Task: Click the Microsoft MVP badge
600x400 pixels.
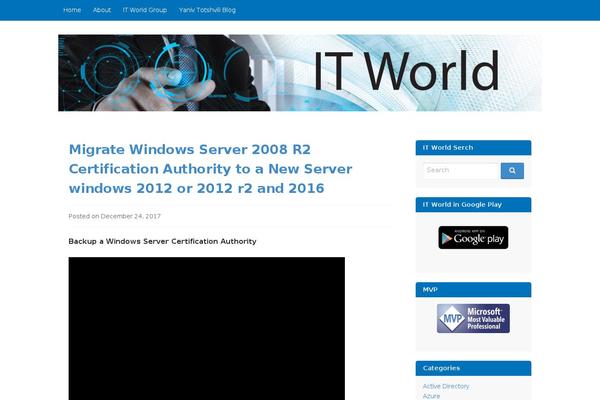Action: point(473,318)
